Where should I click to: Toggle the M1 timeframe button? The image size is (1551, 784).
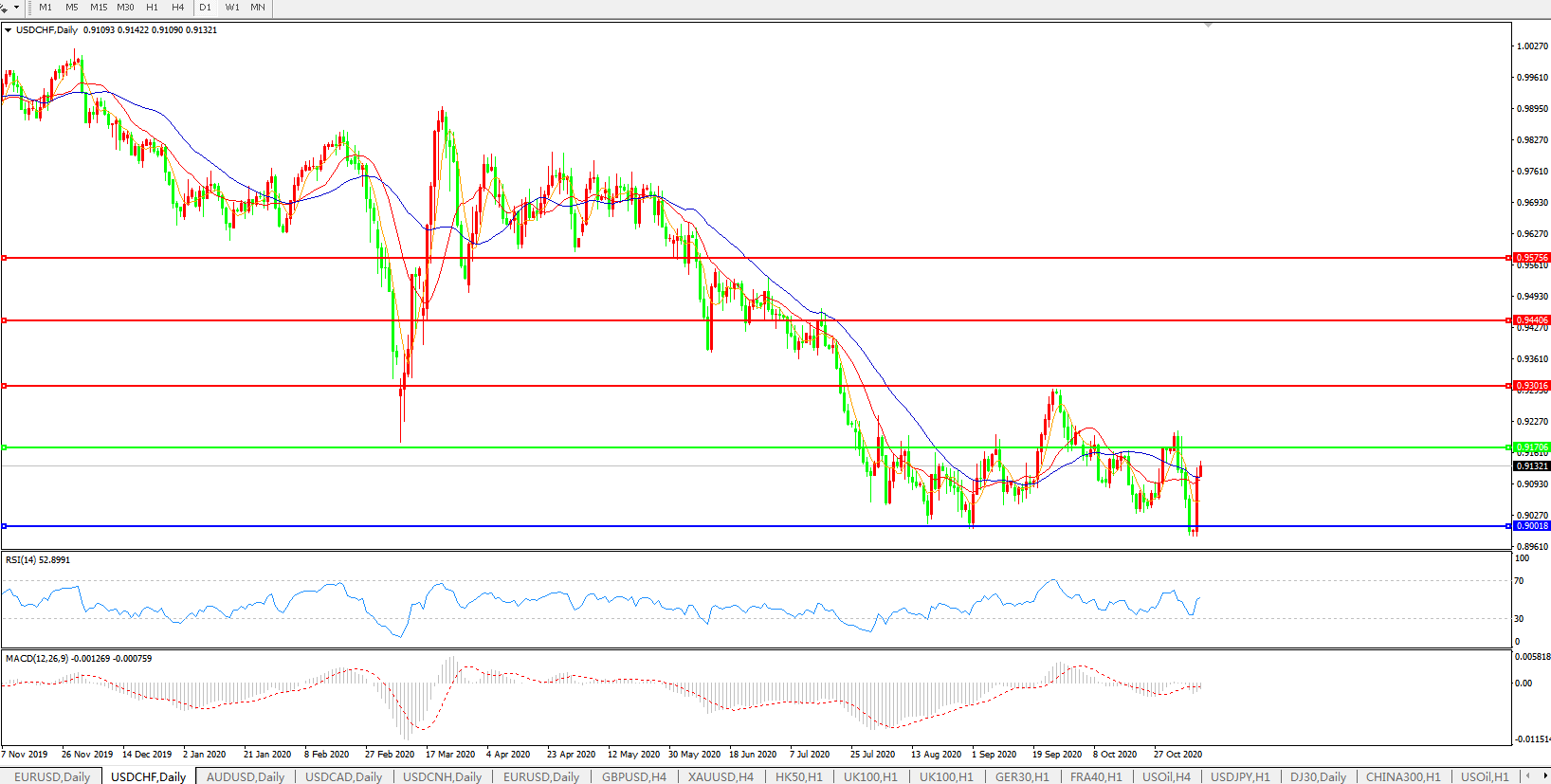click(x=46, y=8)
